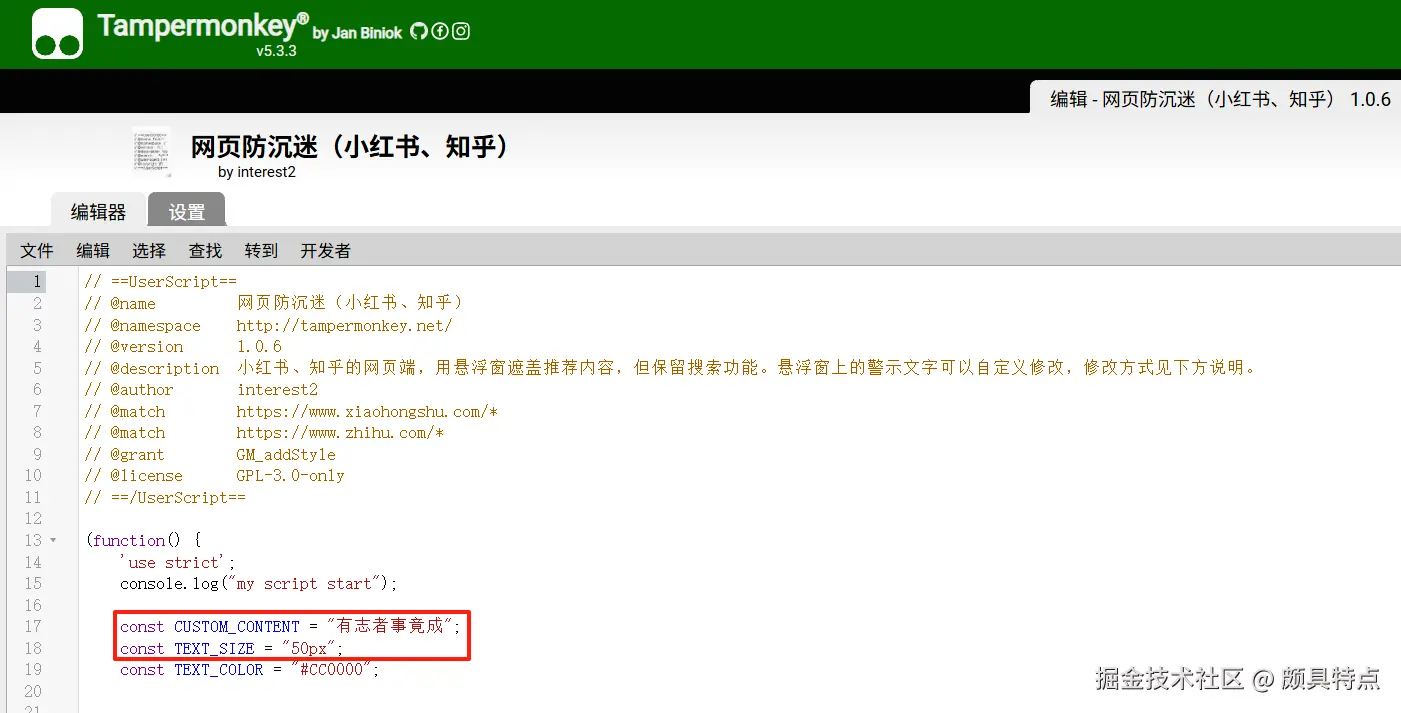
Task: Click line number 13 in the gutter
Action: [x=35, y=540]
